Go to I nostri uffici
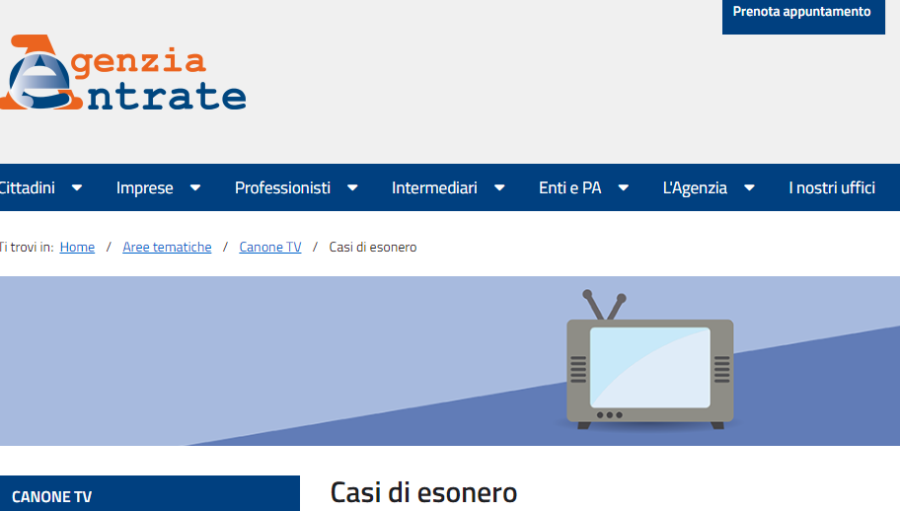The height and width of the screenshot is (511, 900). (832, 188)
